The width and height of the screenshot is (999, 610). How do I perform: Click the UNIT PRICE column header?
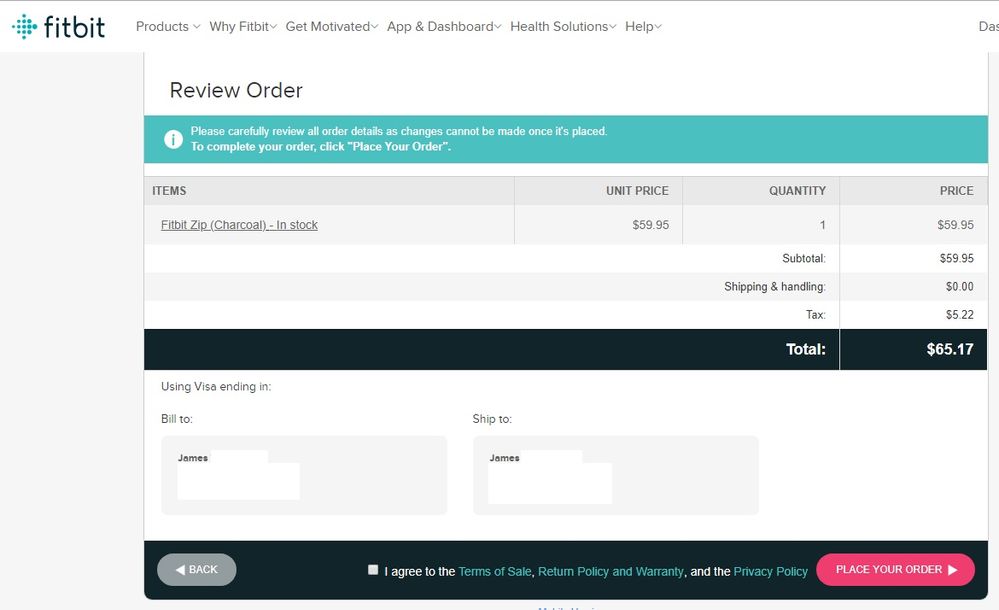(637, 191)
